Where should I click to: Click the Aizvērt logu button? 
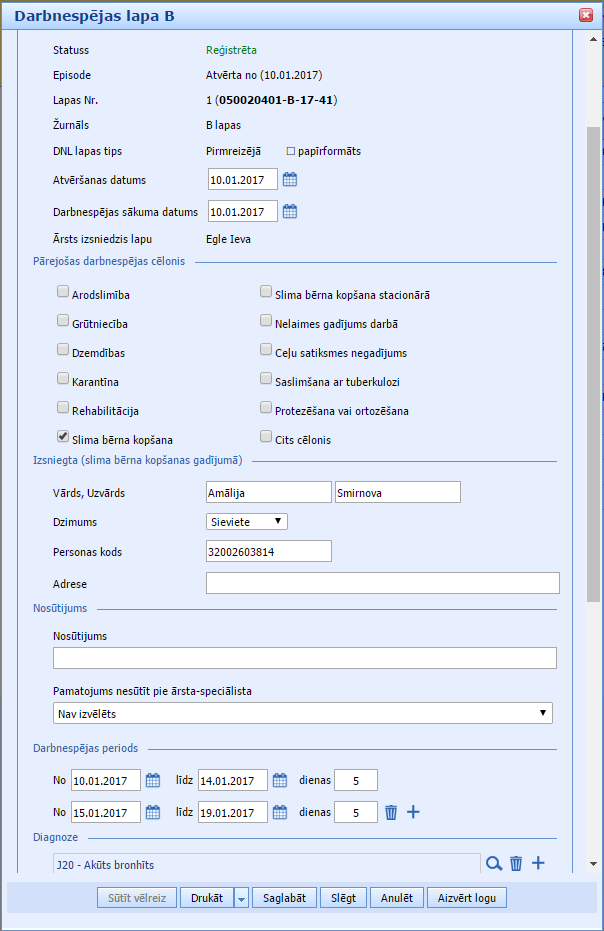click(x=467, y=898)
